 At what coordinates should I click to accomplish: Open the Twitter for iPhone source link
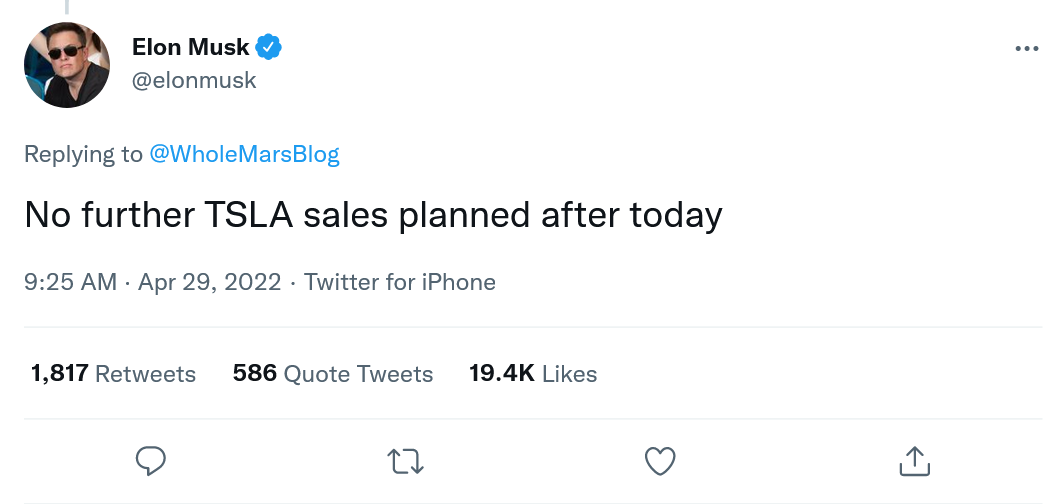[x=400, y=282]
